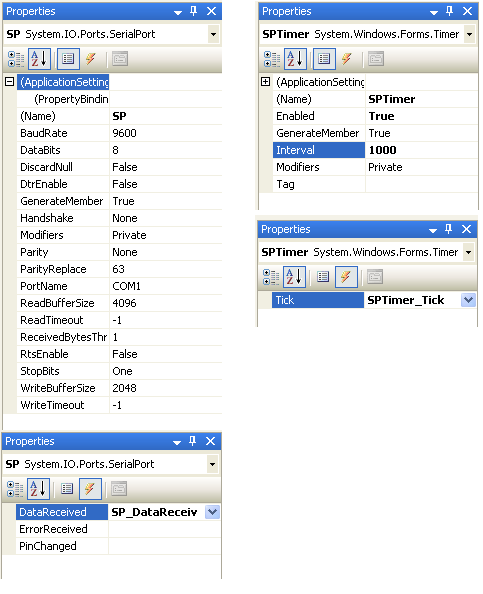Click Properties view icon in SPTimer Tick panel
The width and height of the screenshot is (483, 594).
[323, 277]
